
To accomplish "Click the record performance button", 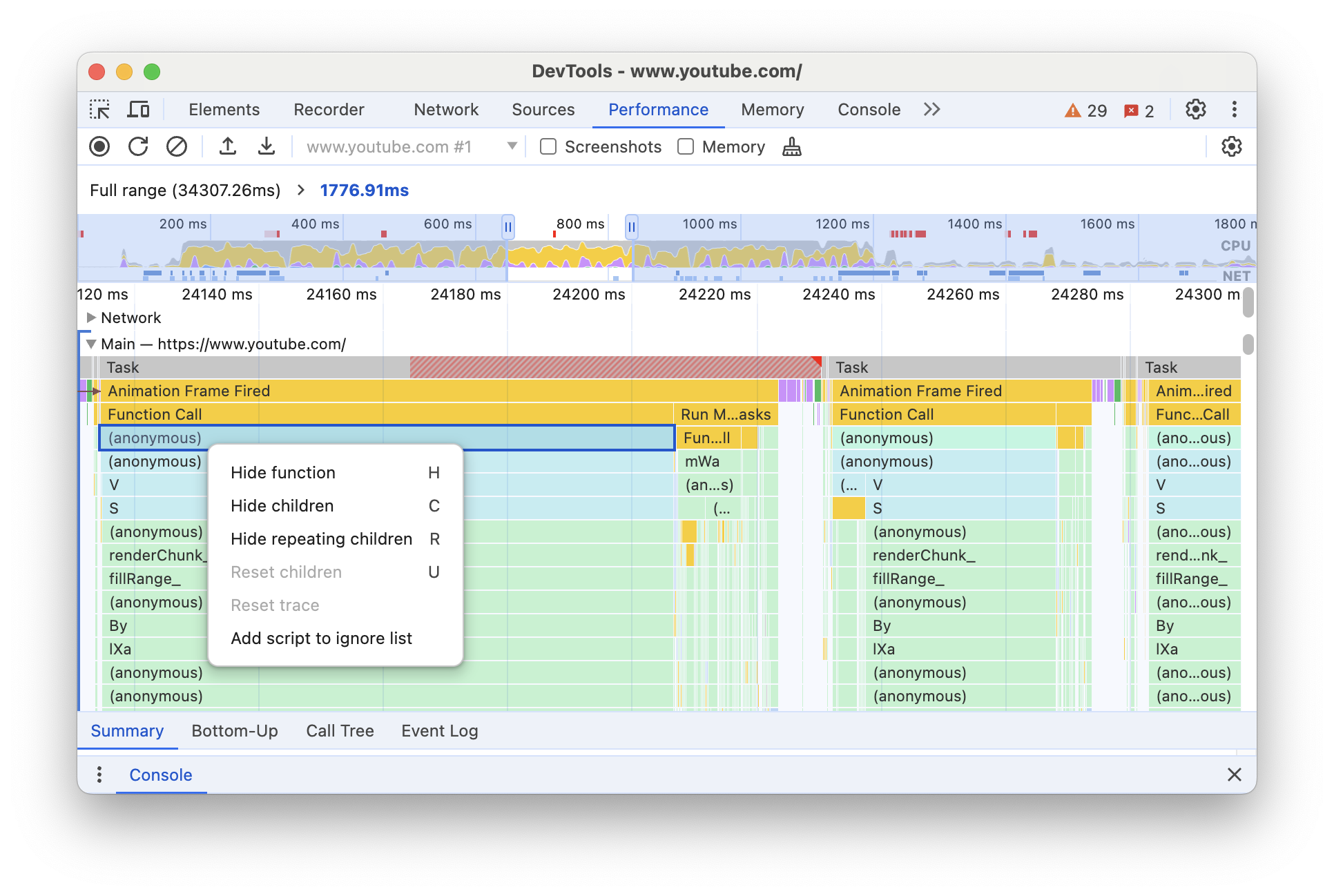I will tap(100, 147).
